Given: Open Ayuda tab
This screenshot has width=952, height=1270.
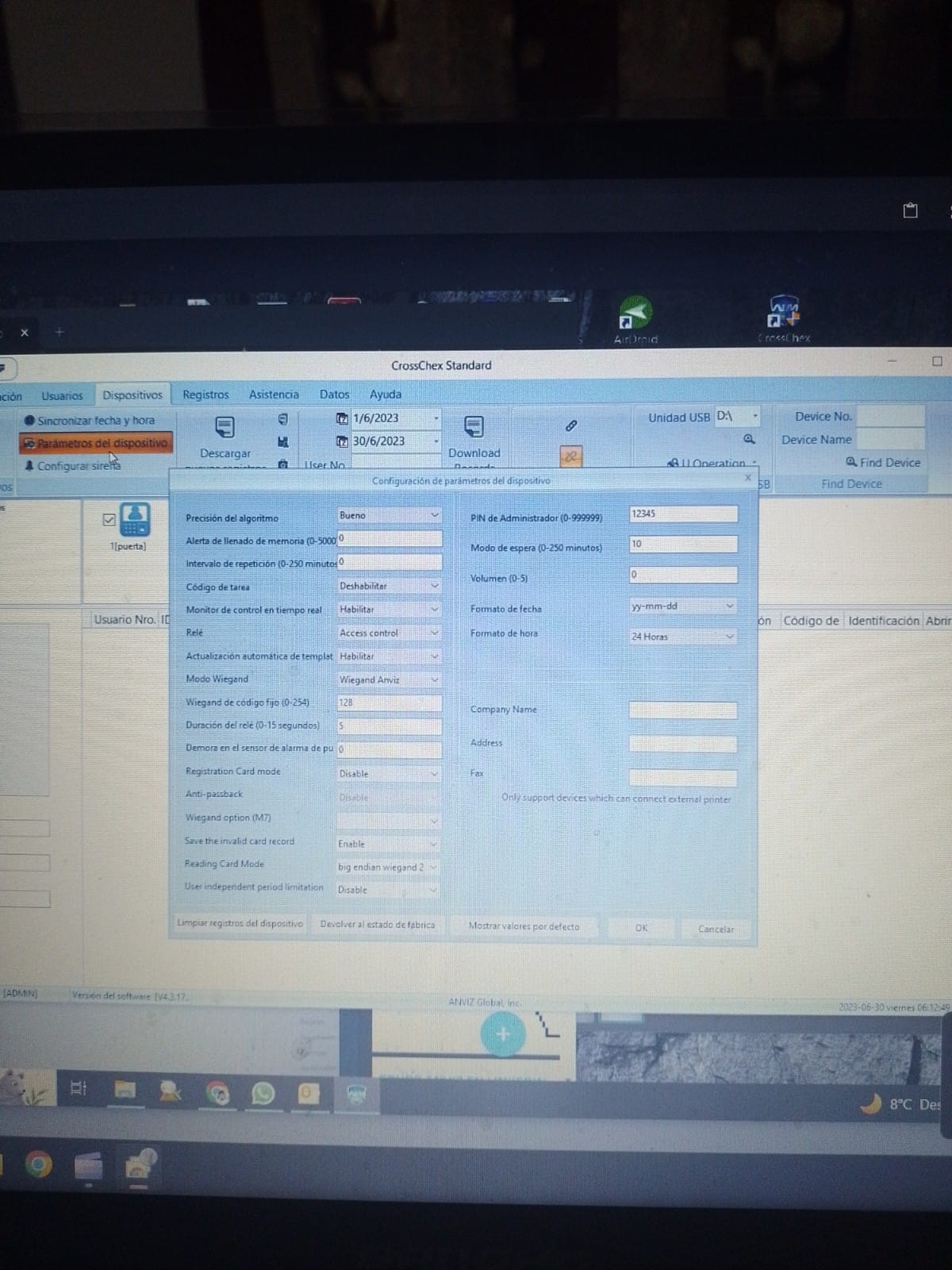Looking at the screenshot, I should point(386,394).
